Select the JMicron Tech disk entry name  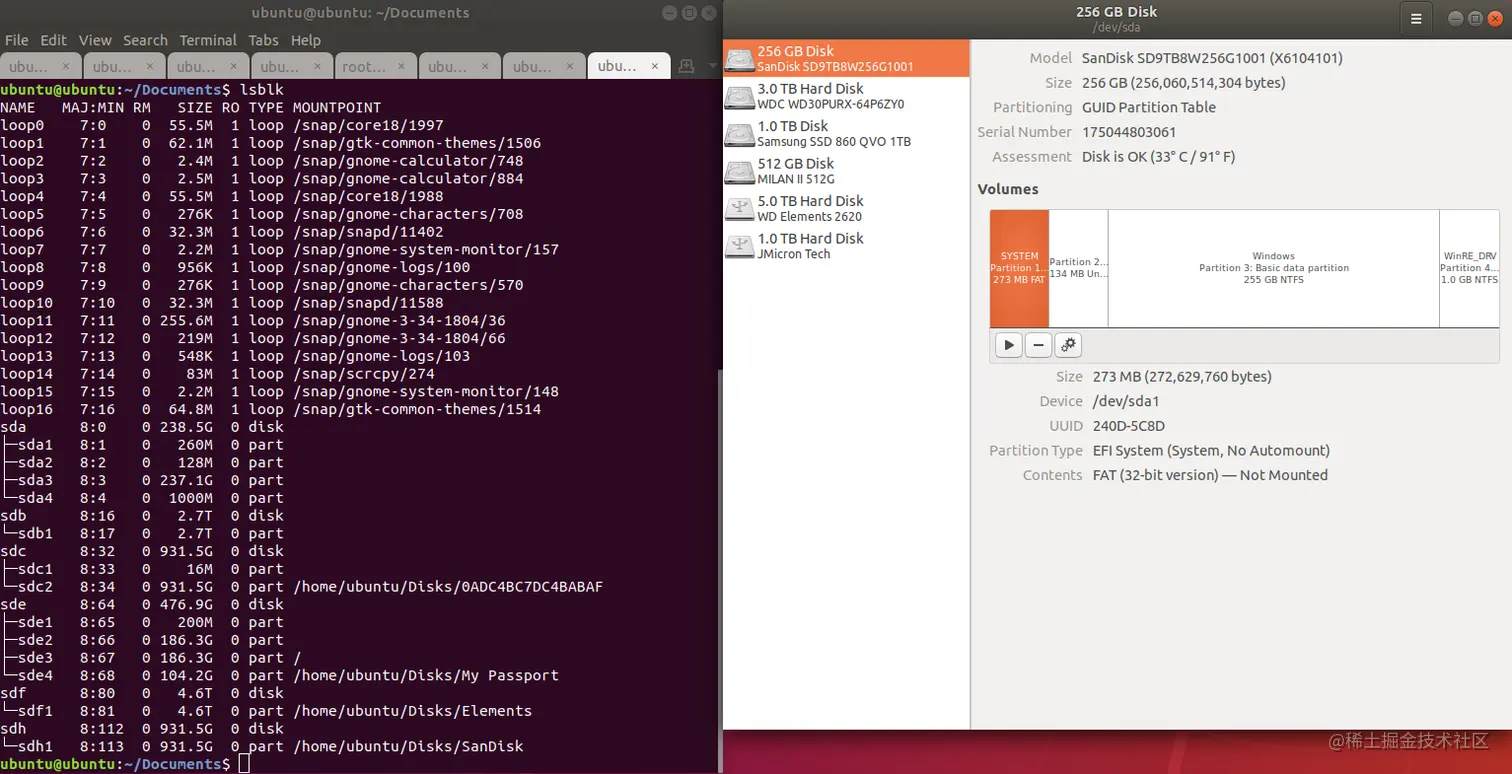click(x=794, y=254)
